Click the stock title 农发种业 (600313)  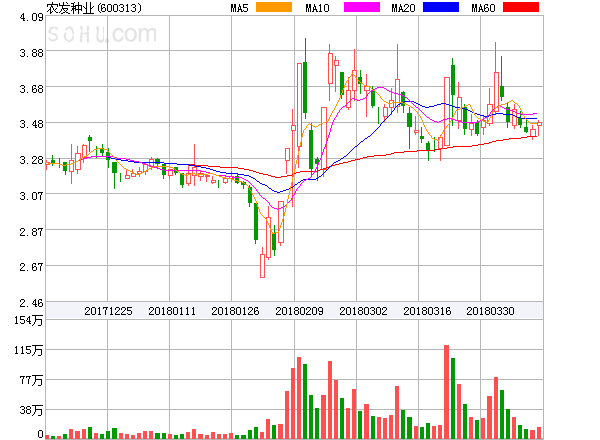[94, 8]
